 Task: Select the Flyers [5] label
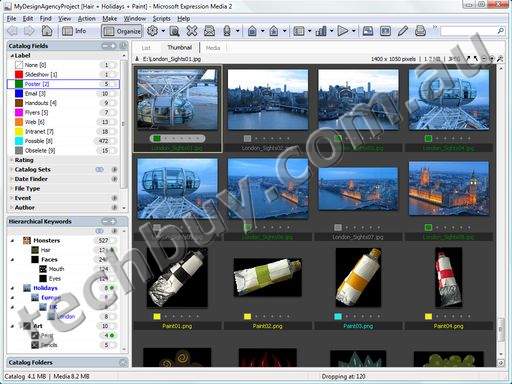point(36,113)
